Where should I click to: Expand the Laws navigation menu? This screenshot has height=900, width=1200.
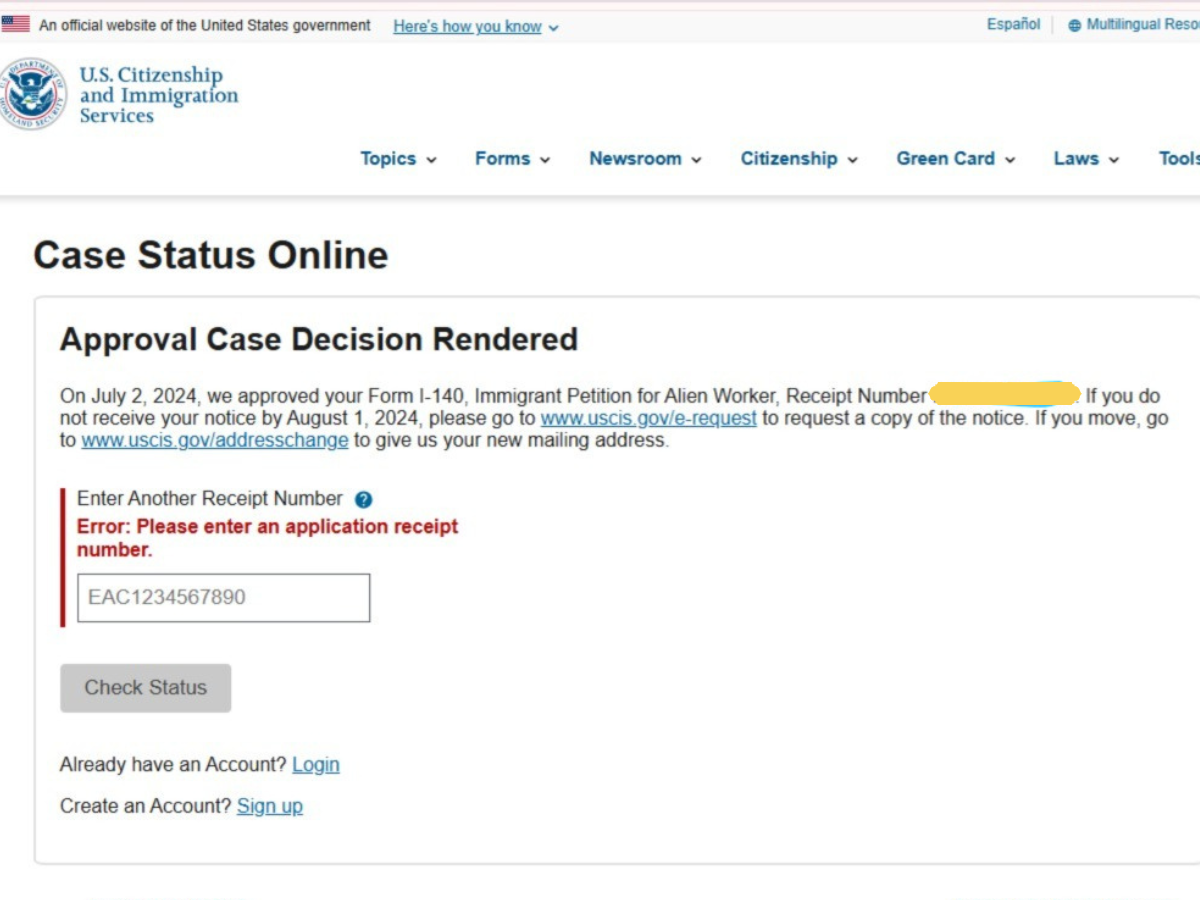(1086, 159)
